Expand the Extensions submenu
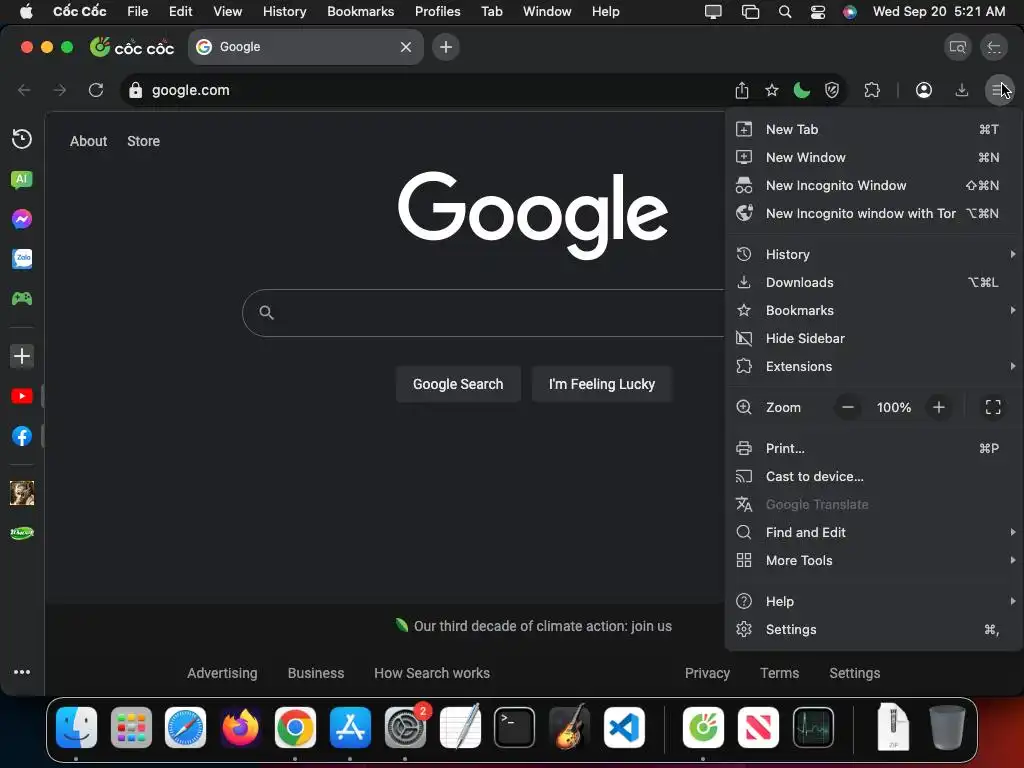 [873, 366]
